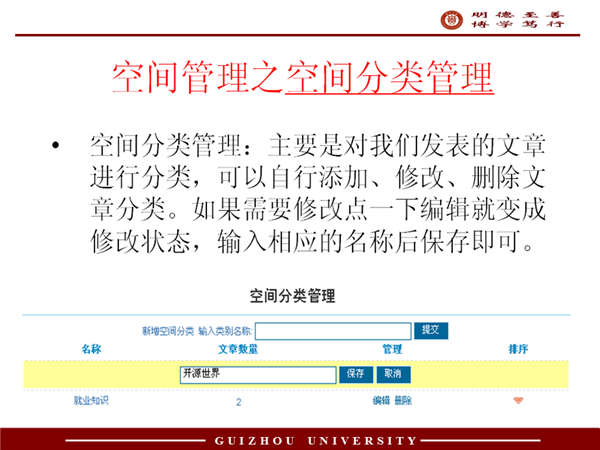Click the Guizhou University seal logo
600x450 pixels.
point(452,19)
